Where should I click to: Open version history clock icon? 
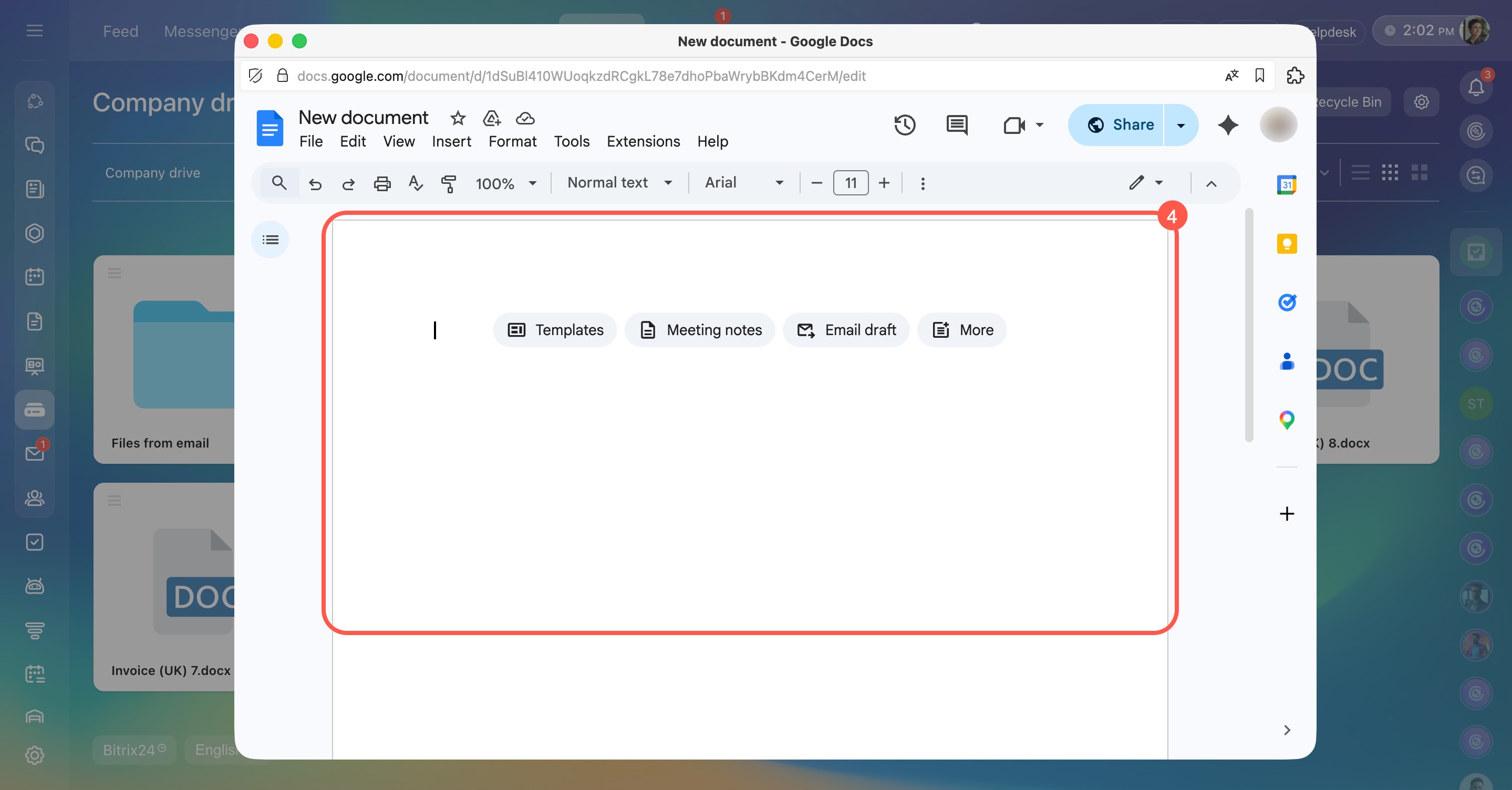pos(904,125)
